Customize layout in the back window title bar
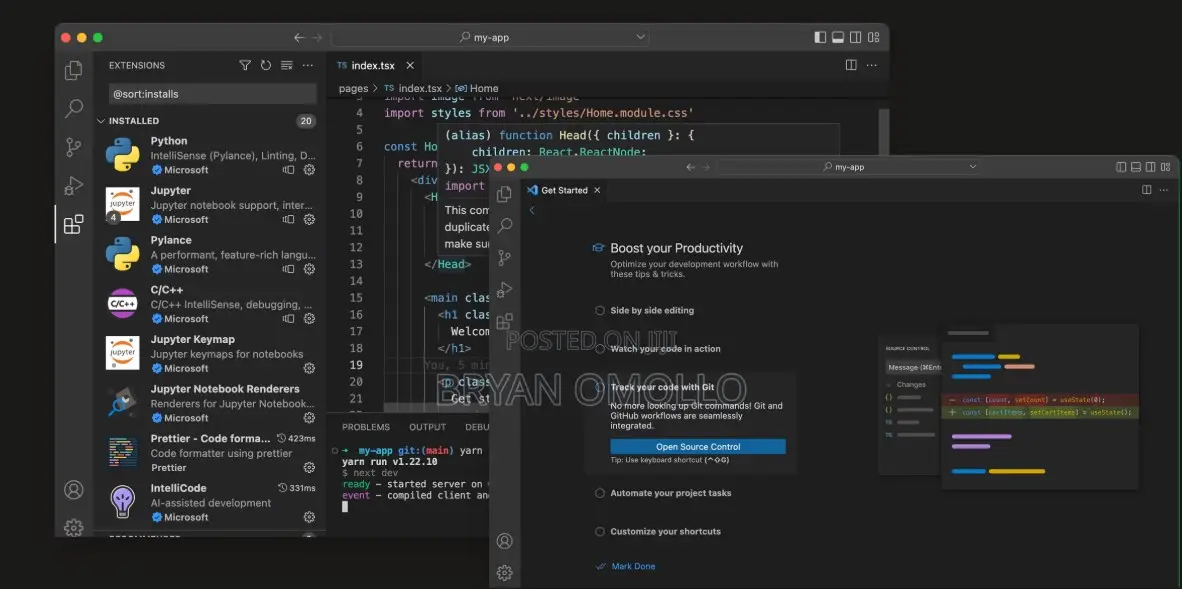 874,37
